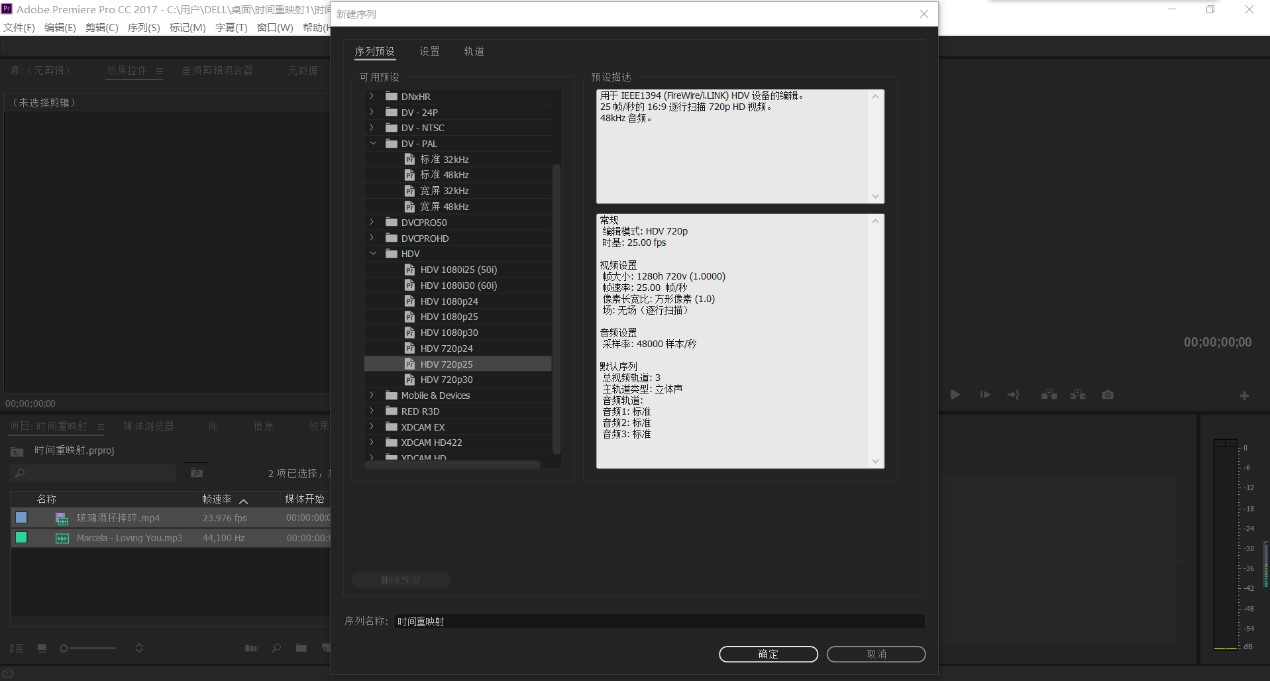Viewport: 1270px width, 681px height.
Task: Expand the RED R3D preset folder
Action: (372, 411)
